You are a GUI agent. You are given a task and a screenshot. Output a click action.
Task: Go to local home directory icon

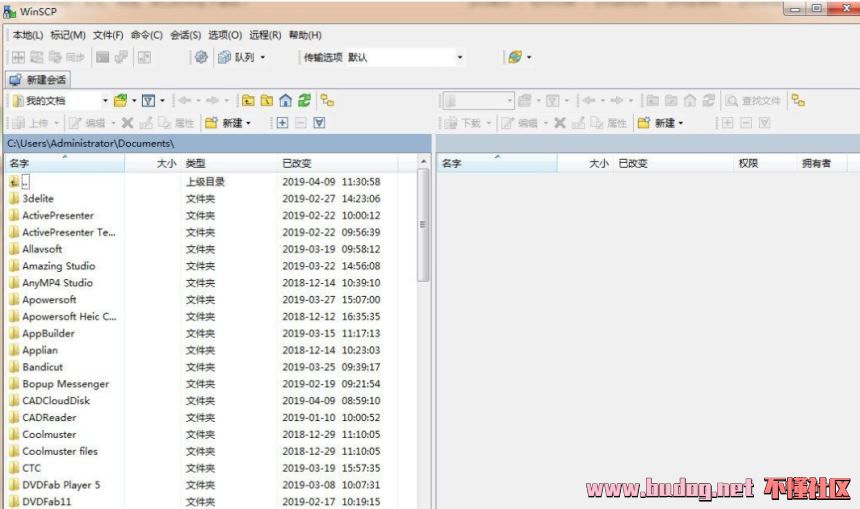[285, 100]
